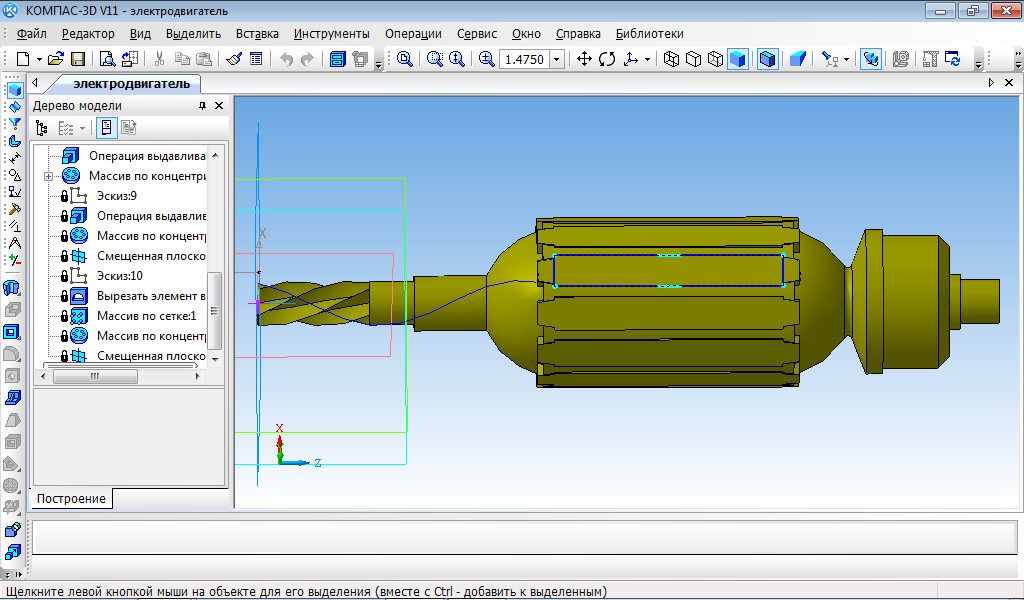Switch to the Построение tab

click(72, 498)
